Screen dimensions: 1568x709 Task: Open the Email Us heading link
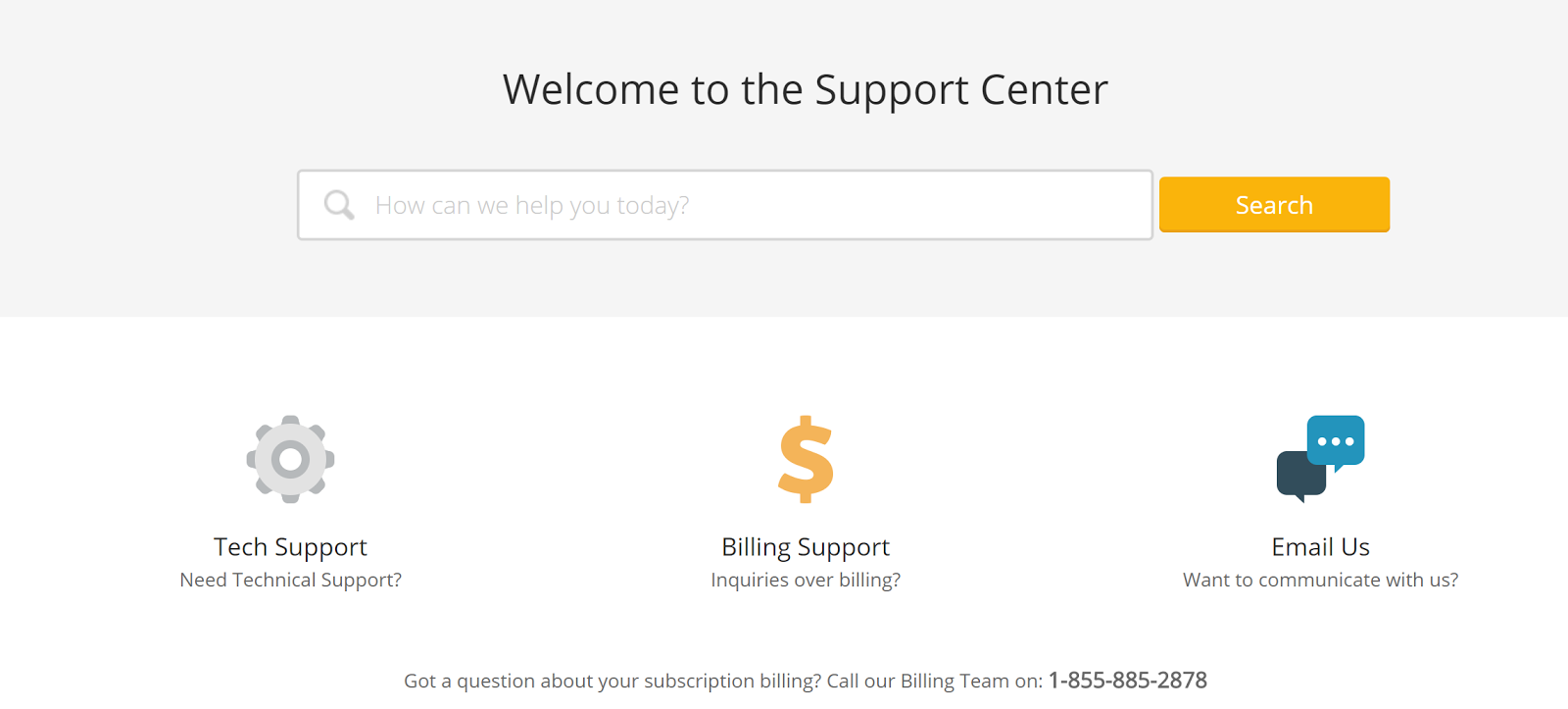coord(1320,547)
